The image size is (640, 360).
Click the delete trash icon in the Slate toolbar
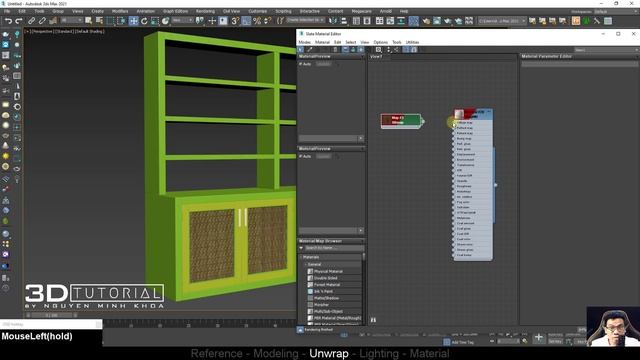[336, 49]
